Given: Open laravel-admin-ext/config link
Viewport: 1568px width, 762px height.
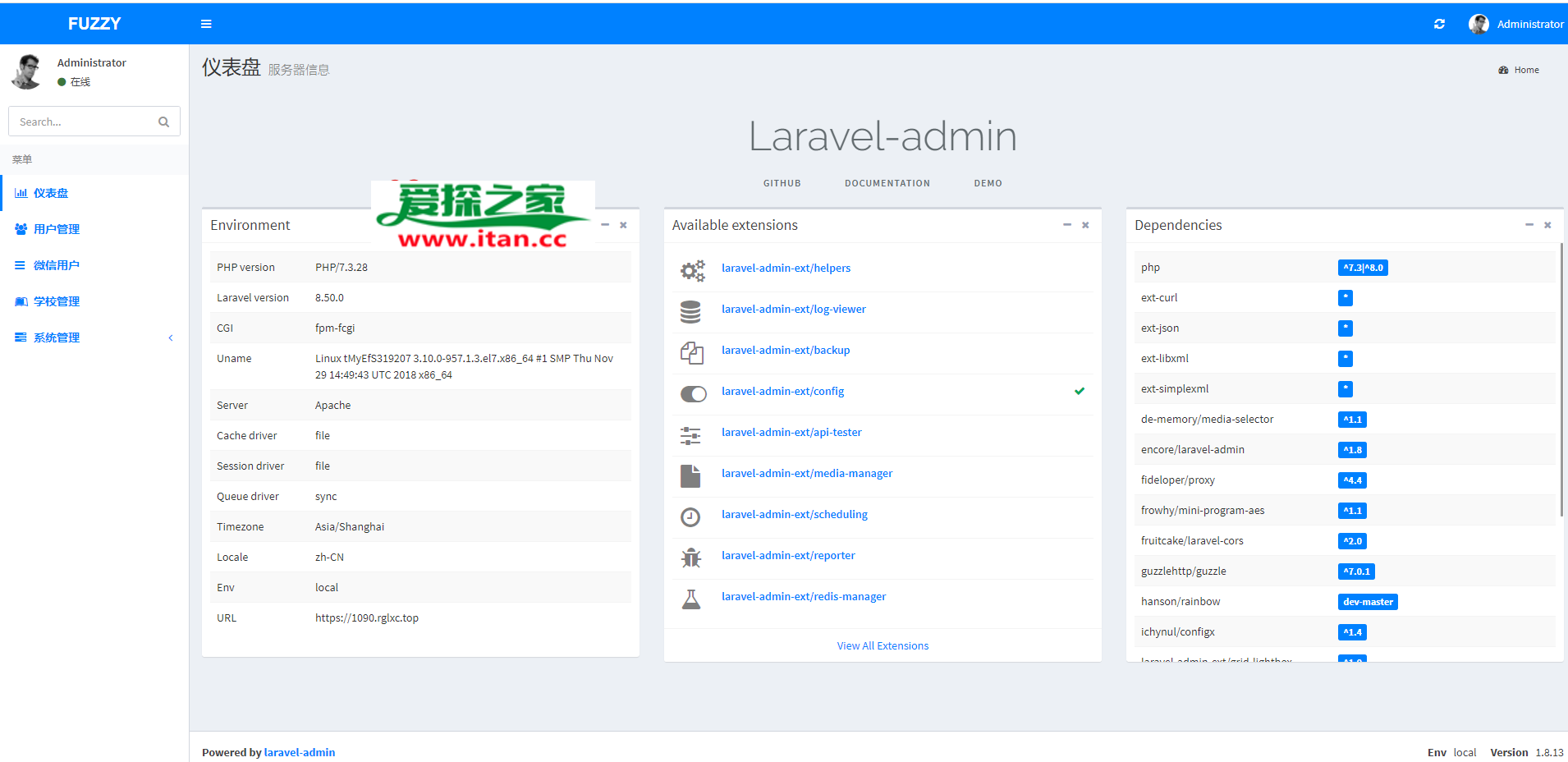Looking at the screenshot, I should 782,391.
